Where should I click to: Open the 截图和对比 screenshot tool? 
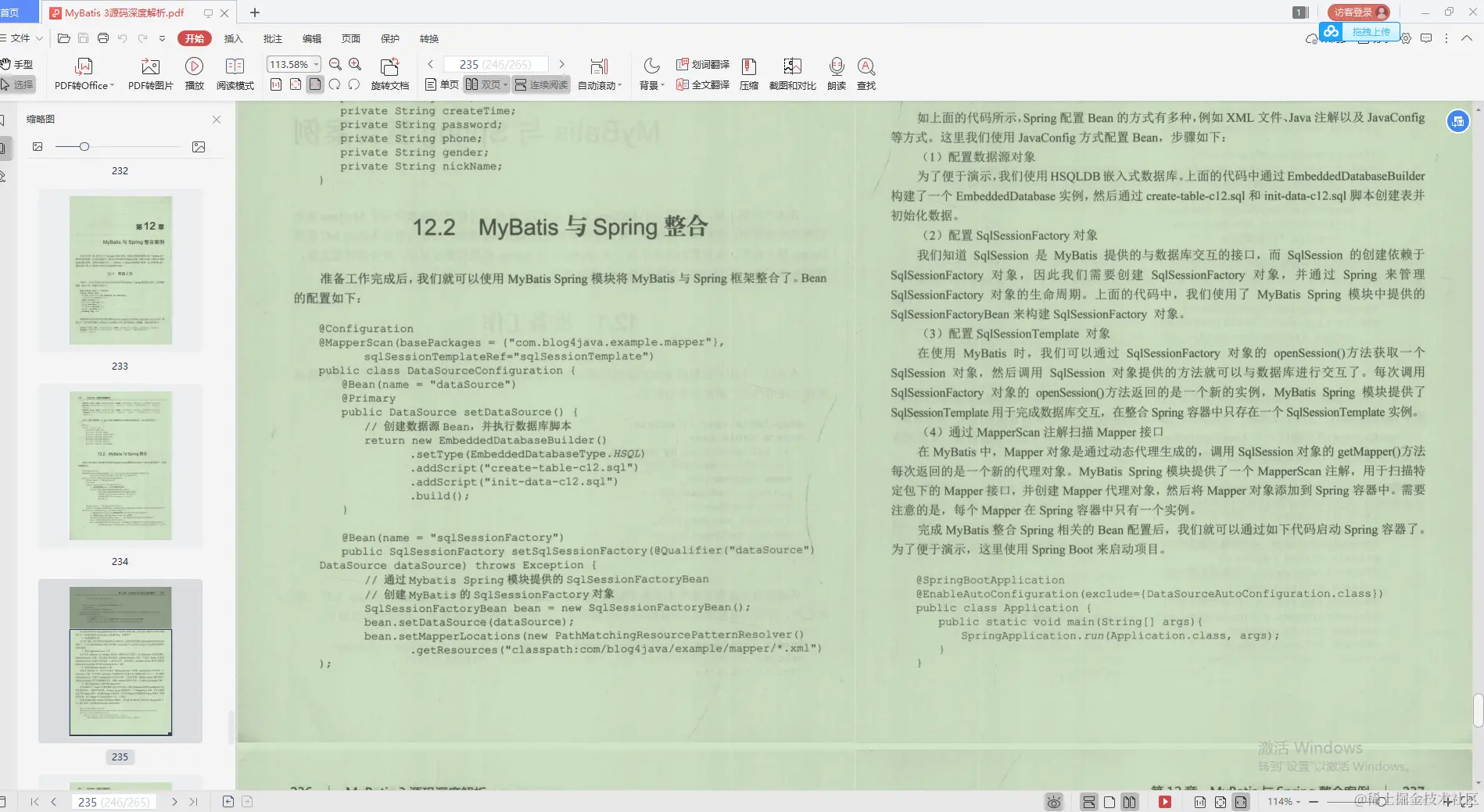coord(792,73)
